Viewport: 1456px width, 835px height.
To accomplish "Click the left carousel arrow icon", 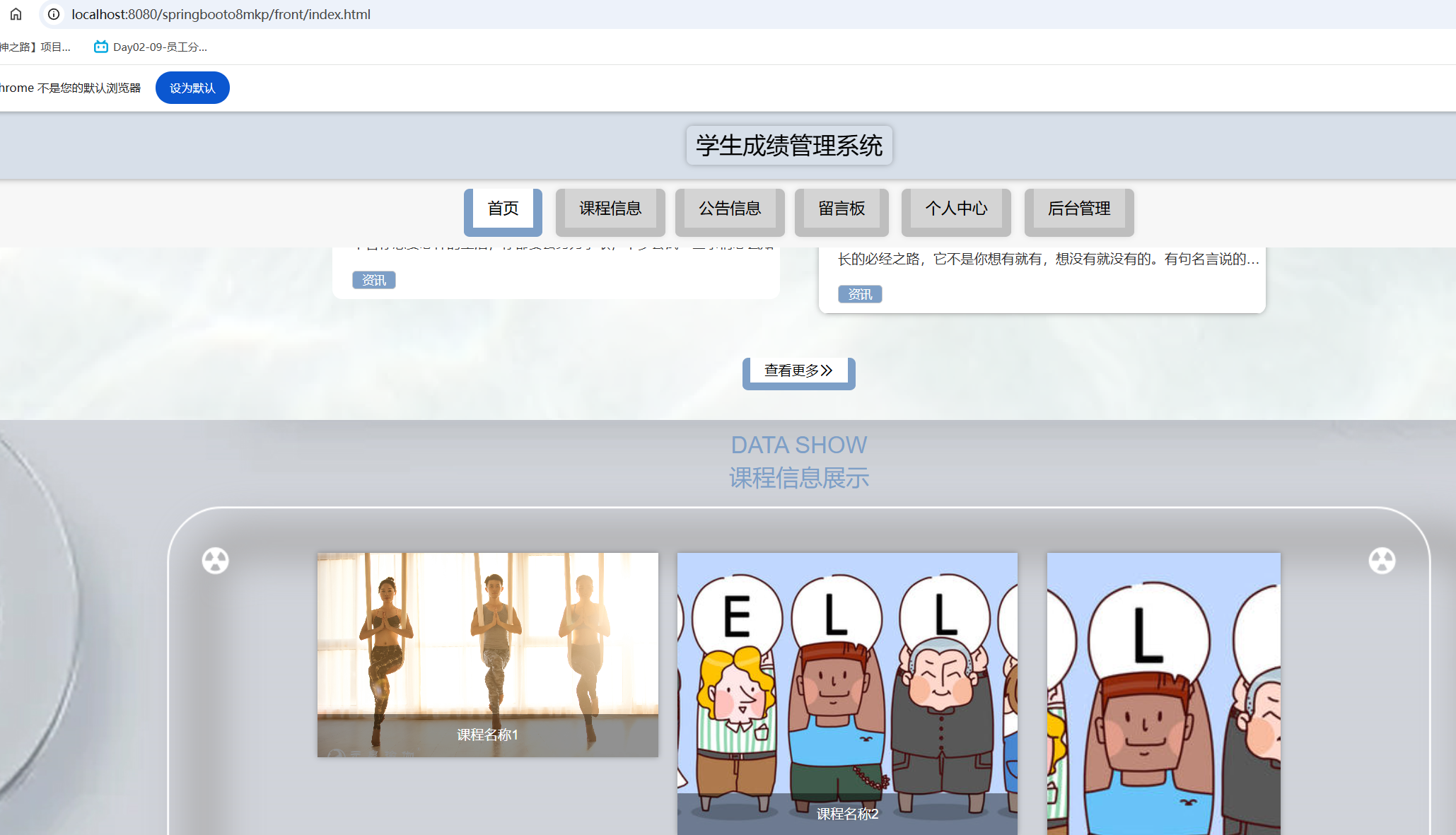I will click(x=216, y=561).
